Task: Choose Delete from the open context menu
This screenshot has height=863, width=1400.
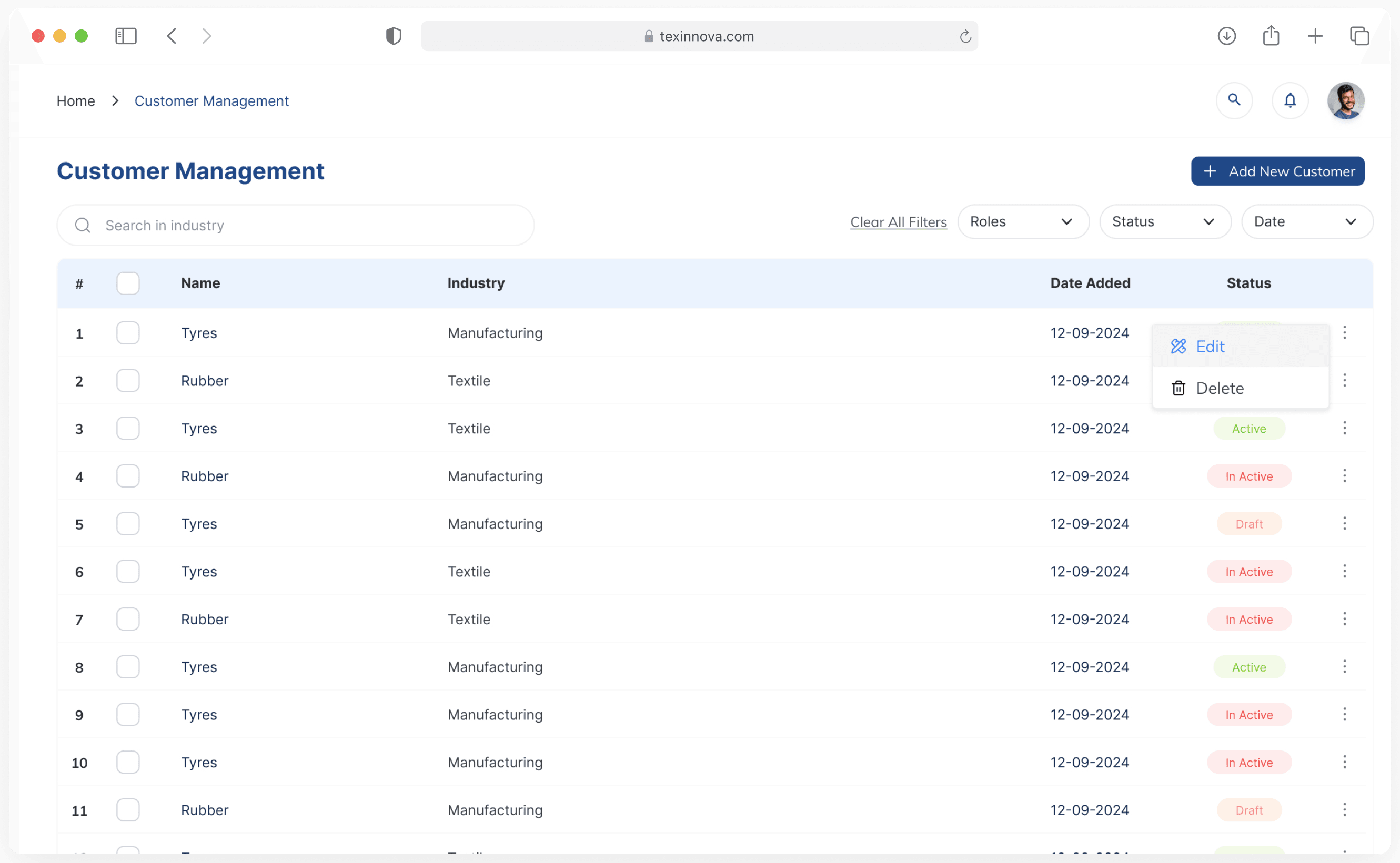Action: click(x=1220, y=388)
